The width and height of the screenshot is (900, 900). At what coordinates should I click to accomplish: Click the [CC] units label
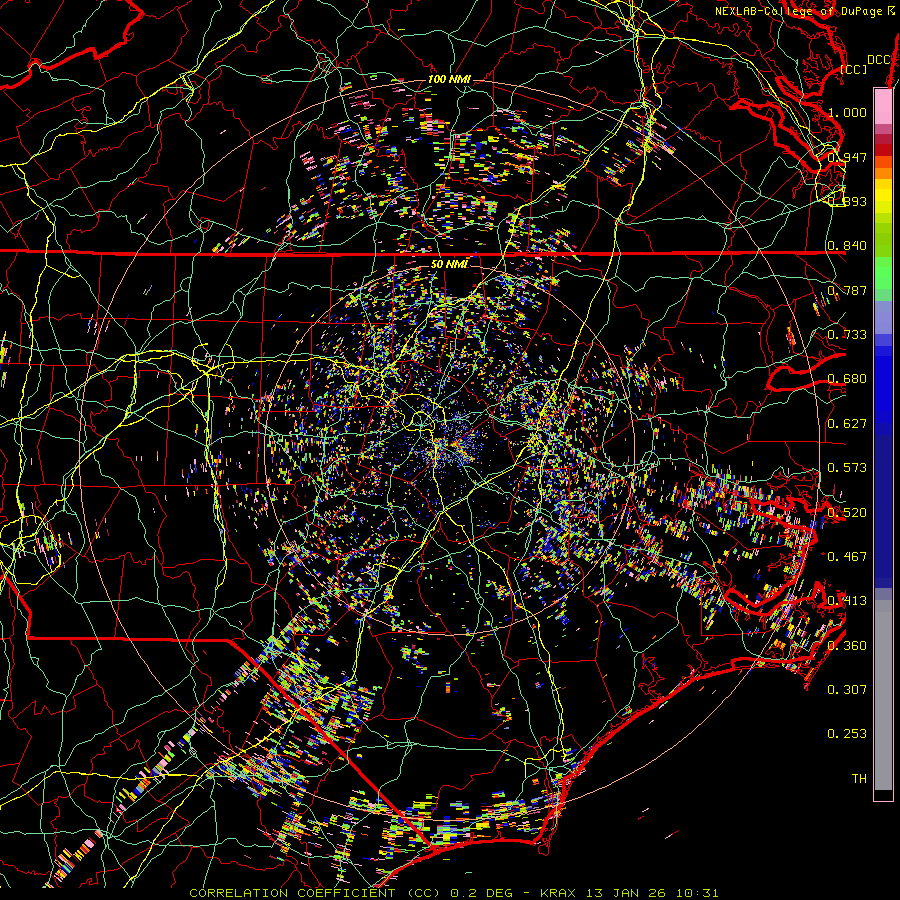tap(854, 69)
